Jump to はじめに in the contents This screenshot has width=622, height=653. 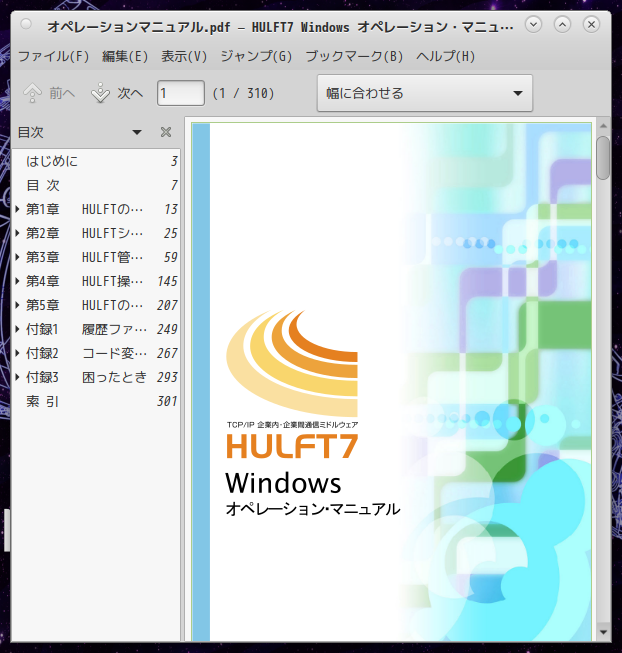tap(96, 161)
